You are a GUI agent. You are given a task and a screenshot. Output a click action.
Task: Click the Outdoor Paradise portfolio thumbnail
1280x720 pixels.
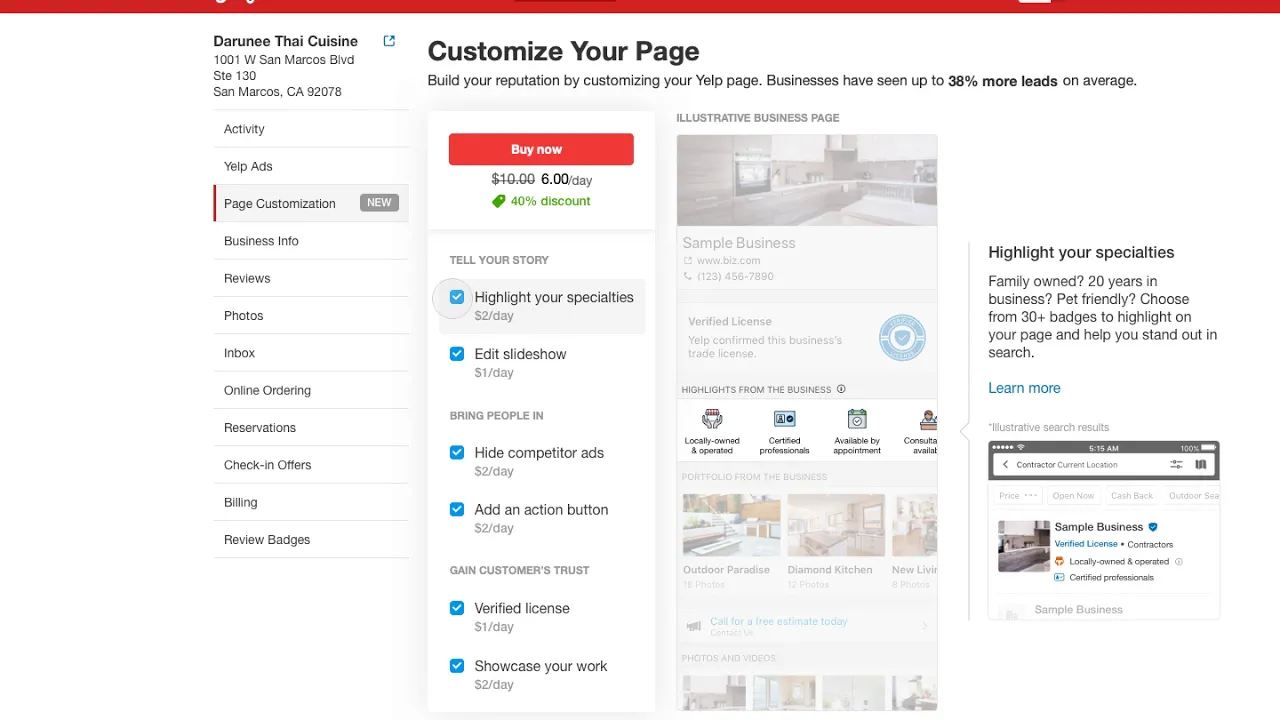point(731,525)
